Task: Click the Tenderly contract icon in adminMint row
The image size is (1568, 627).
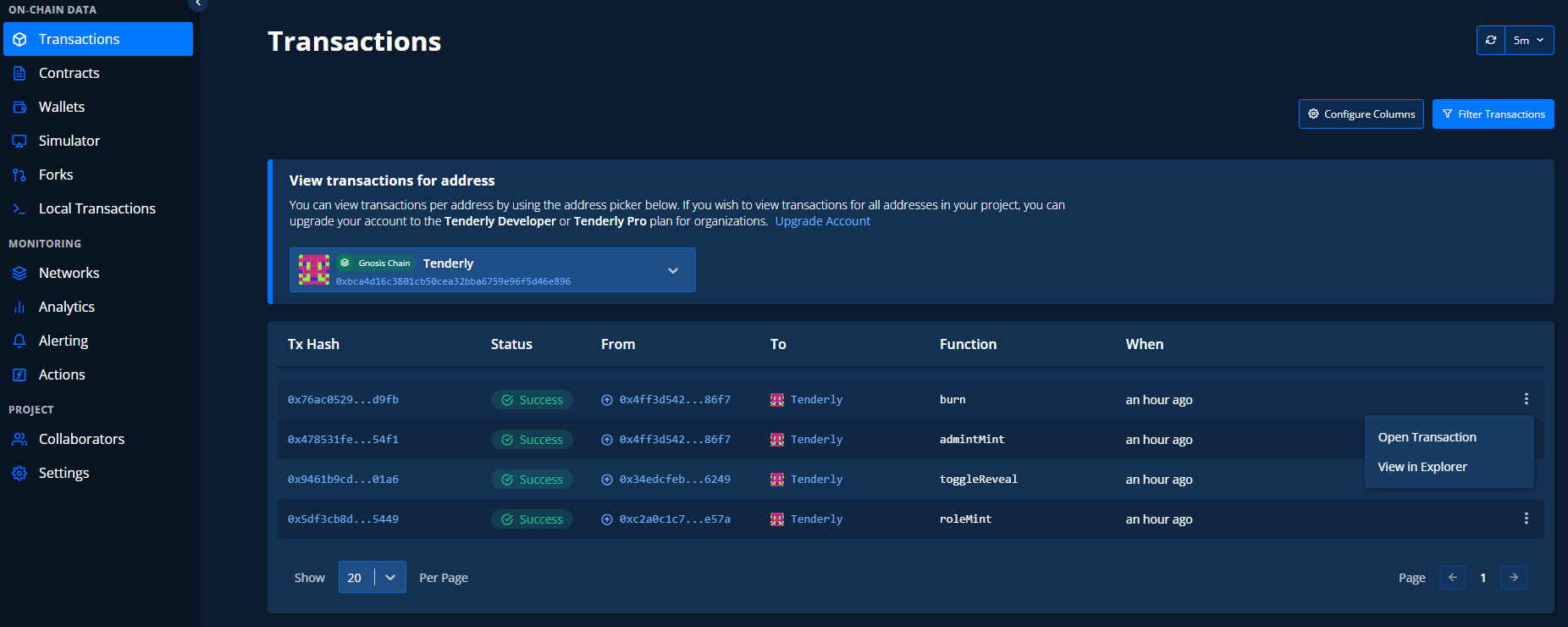Action: click(x=777, y=440)
